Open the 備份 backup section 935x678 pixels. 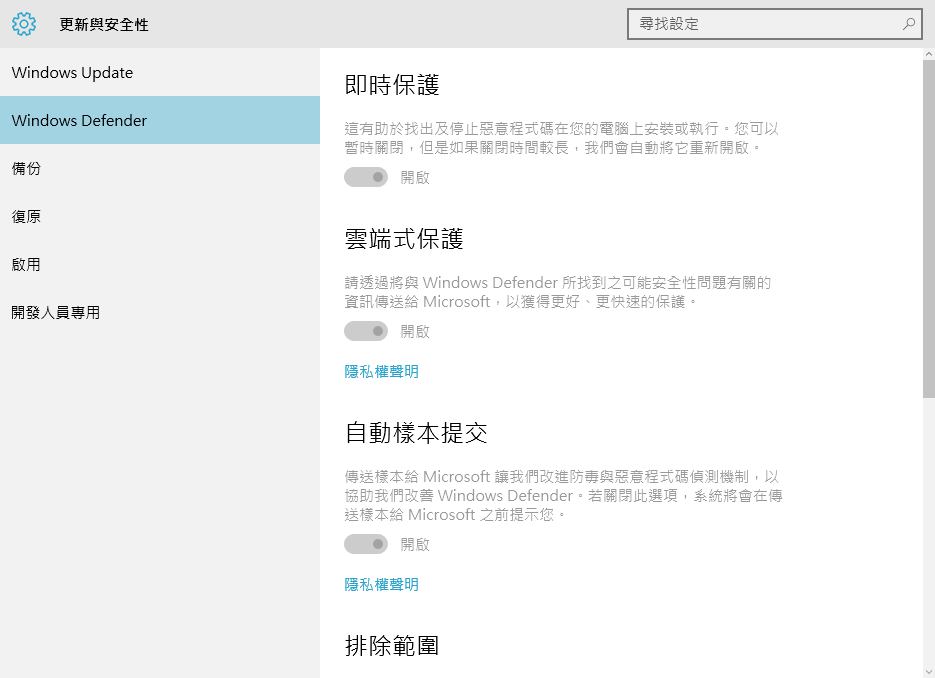pos(160,168)
